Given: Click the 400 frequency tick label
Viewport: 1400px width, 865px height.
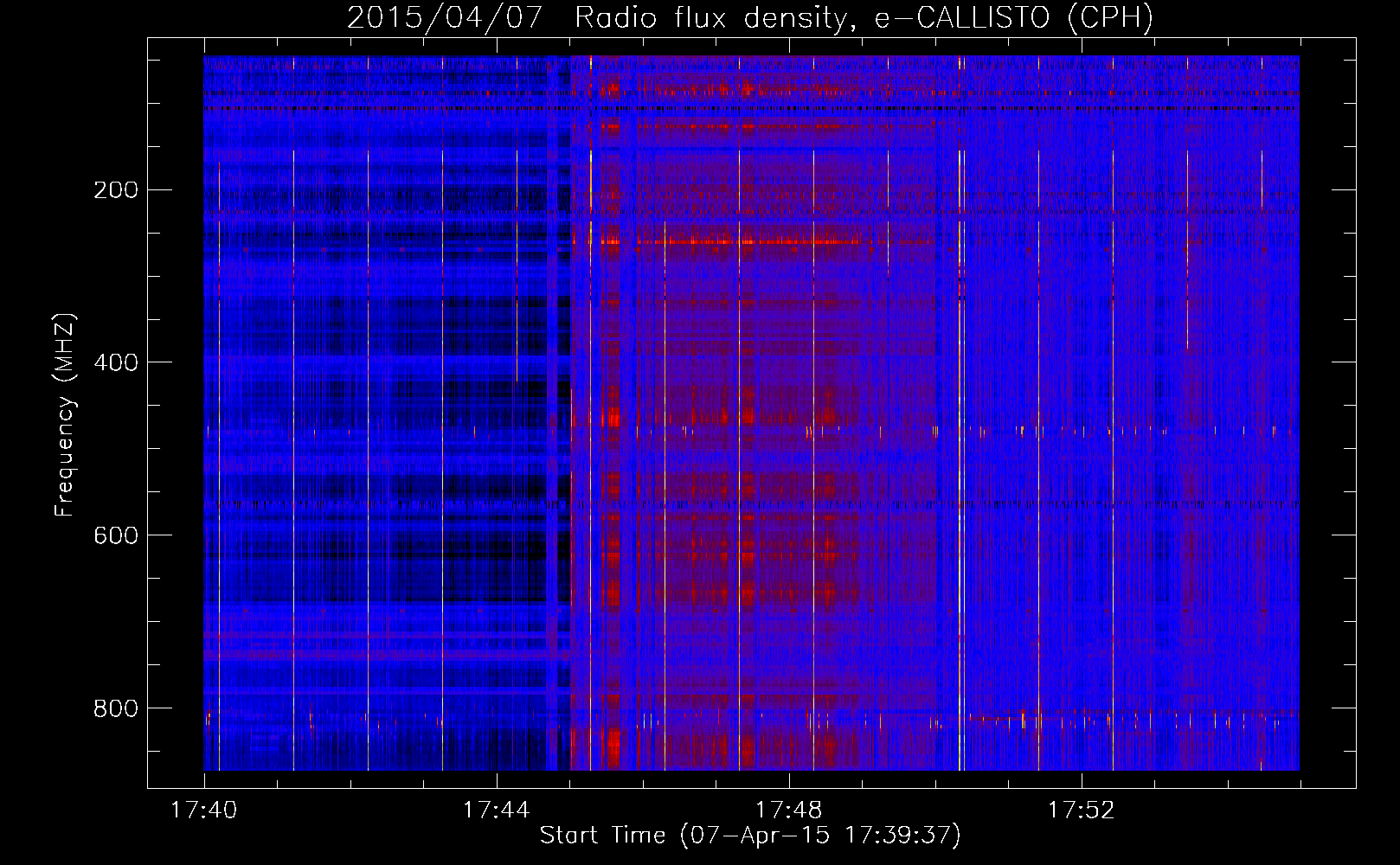Looking at the screenshot, I should pyautogui.click(x=116, y=362).
